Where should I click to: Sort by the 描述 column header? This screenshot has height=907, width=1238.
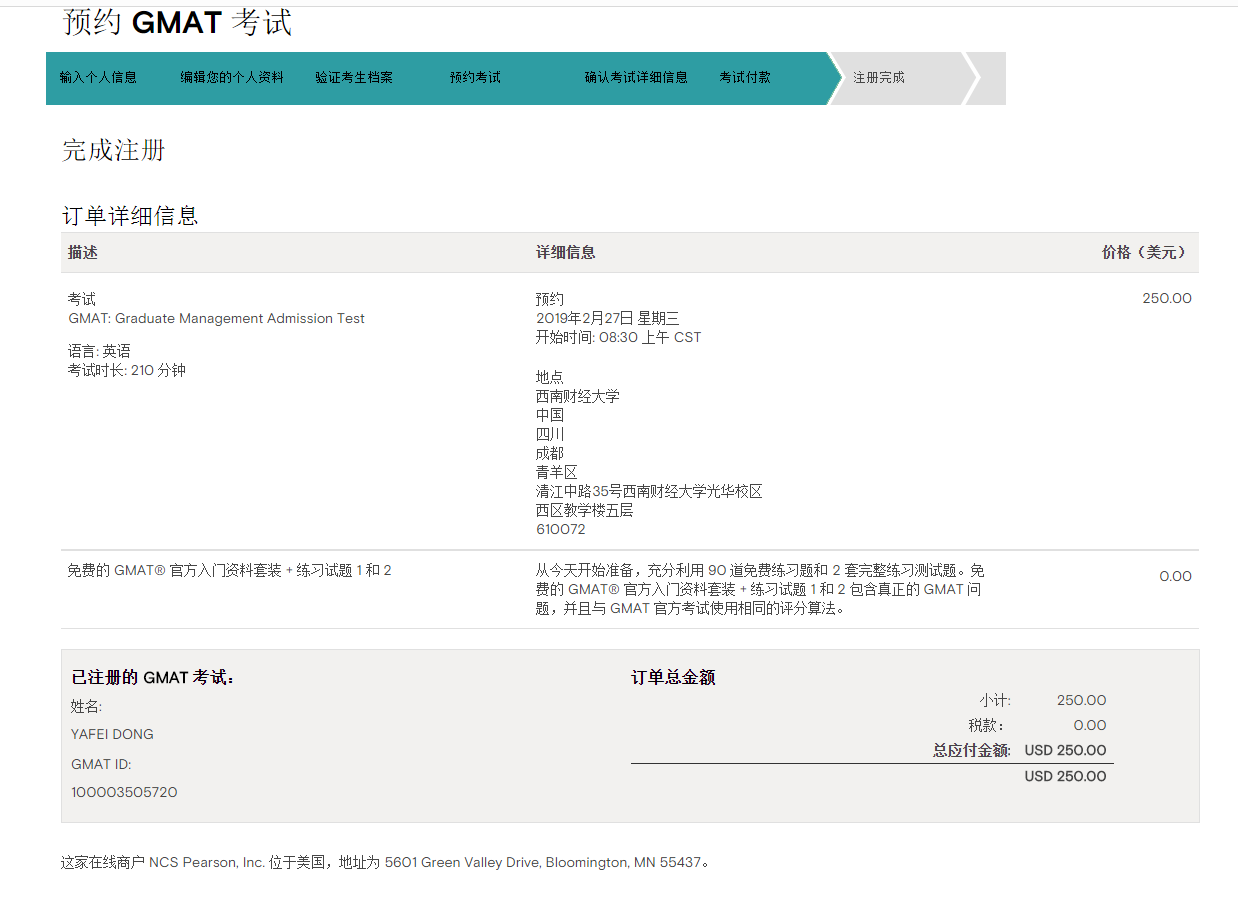80,252
